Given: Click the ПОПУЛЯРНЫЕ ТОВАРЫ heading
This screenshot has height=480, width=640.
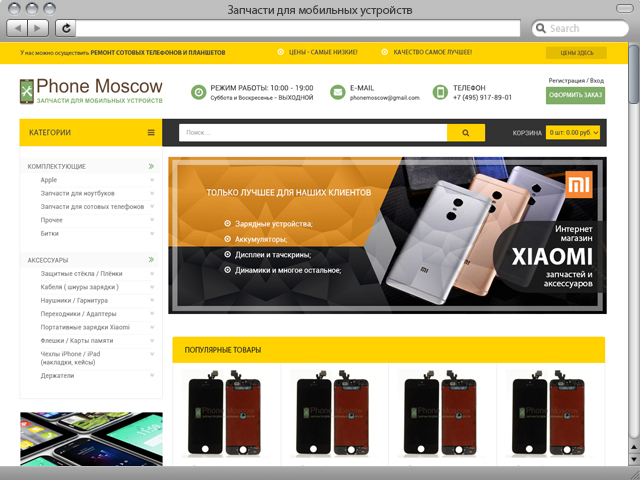Looking at the screenshot, I should click(x=222, y=350).
